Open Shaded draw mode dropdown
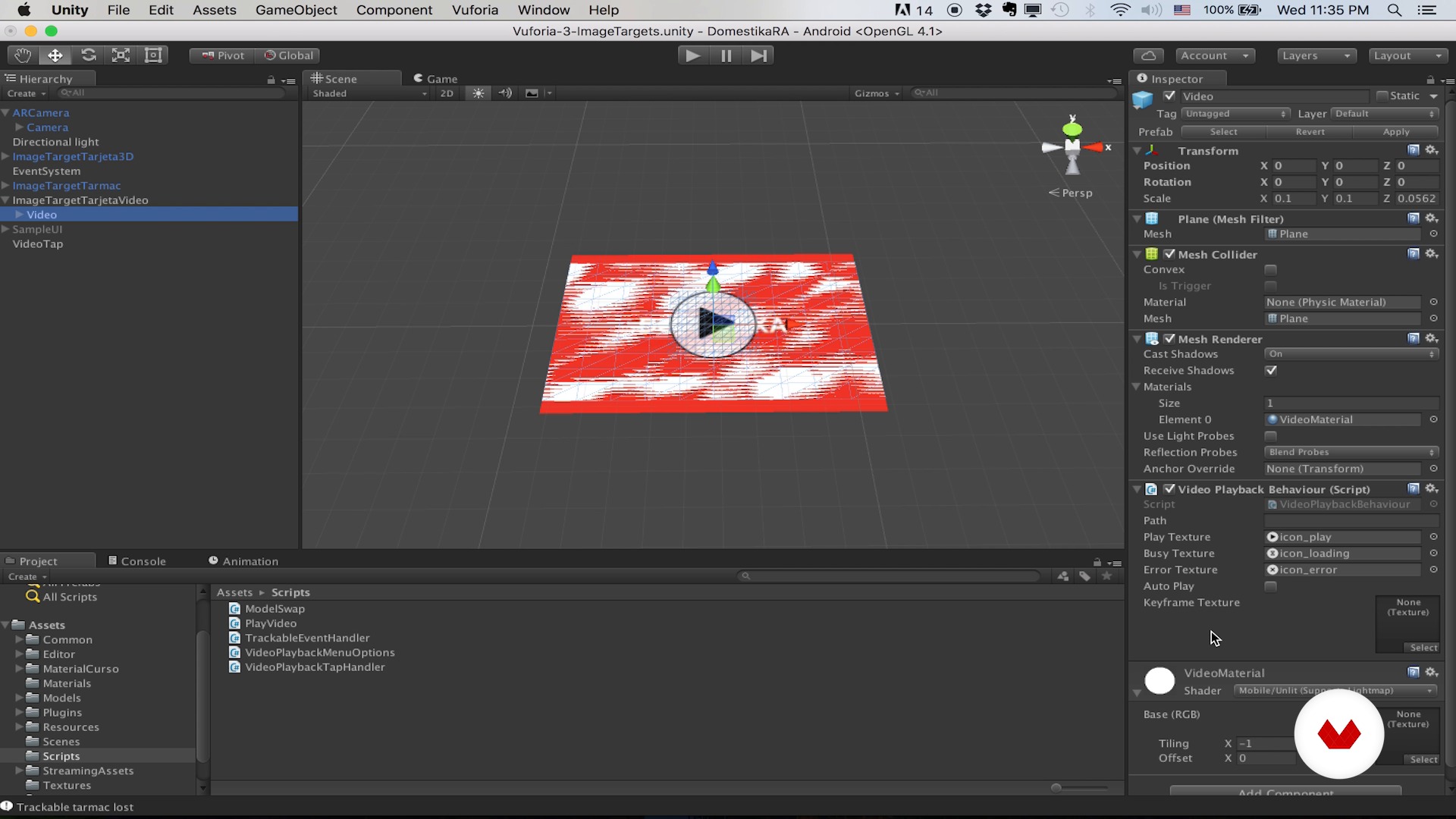Image resolution: width=1456 pixels, height=819 pixels. 370,93
